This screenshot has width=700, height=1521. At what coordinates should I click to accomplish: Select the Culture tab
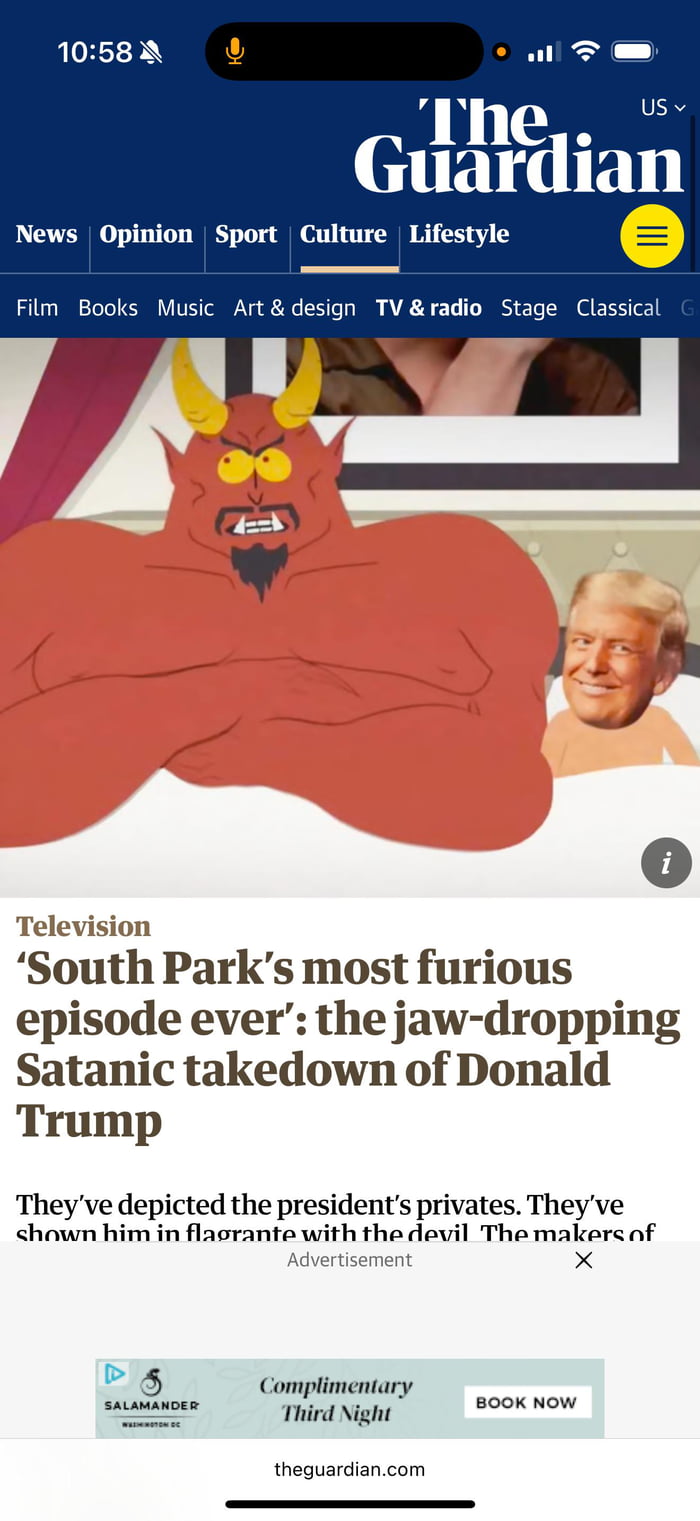point(343,234)
